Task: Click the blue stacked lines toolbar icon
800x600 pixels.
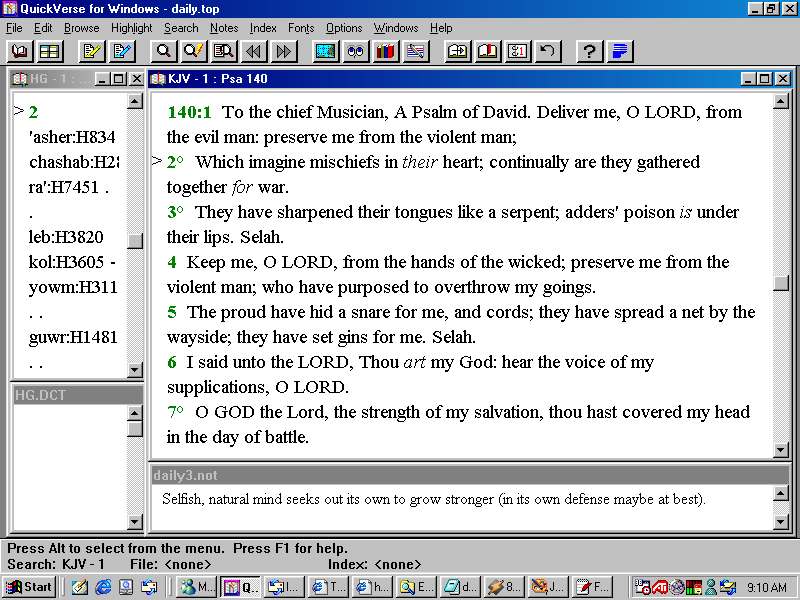Action: tap(620, 51)
